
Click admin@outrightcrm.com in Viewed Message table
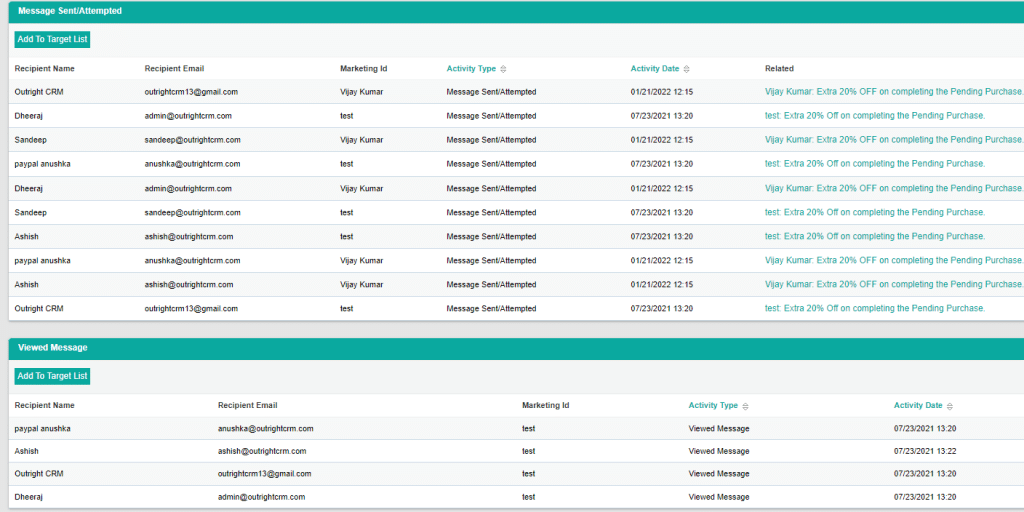261,497
